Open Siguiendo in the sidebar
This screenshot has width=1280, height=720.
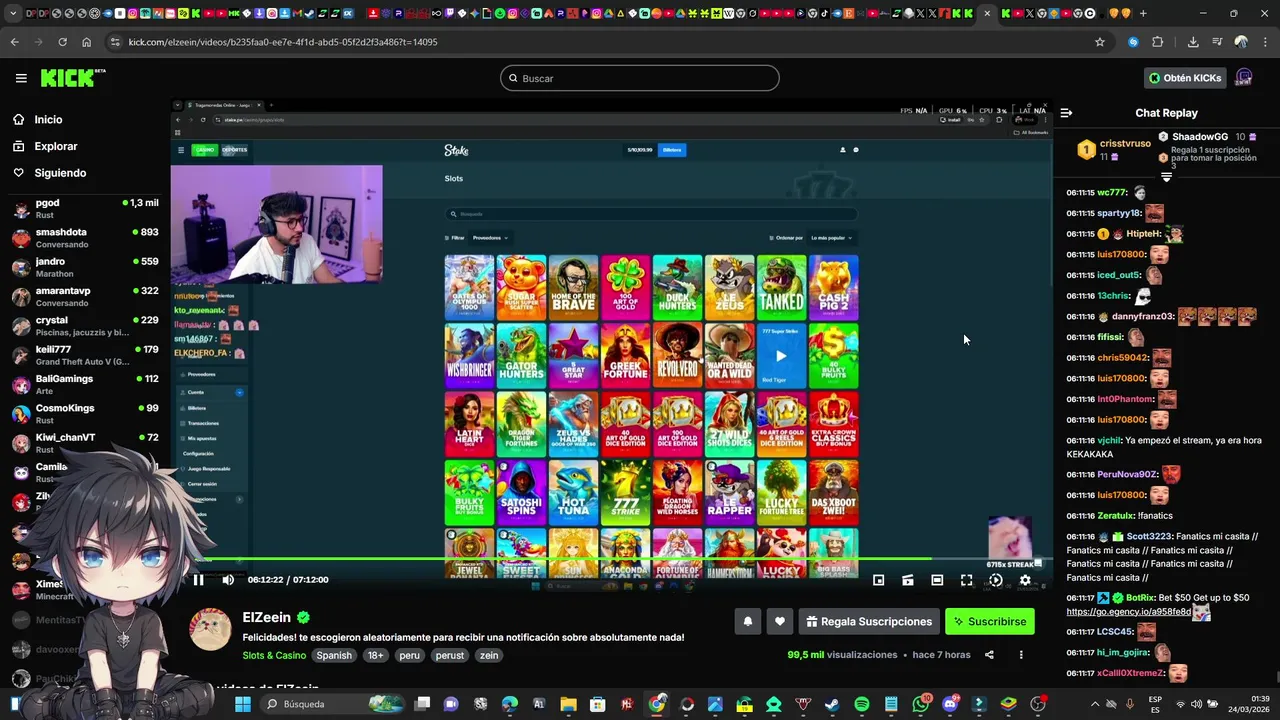pos(50,173)
